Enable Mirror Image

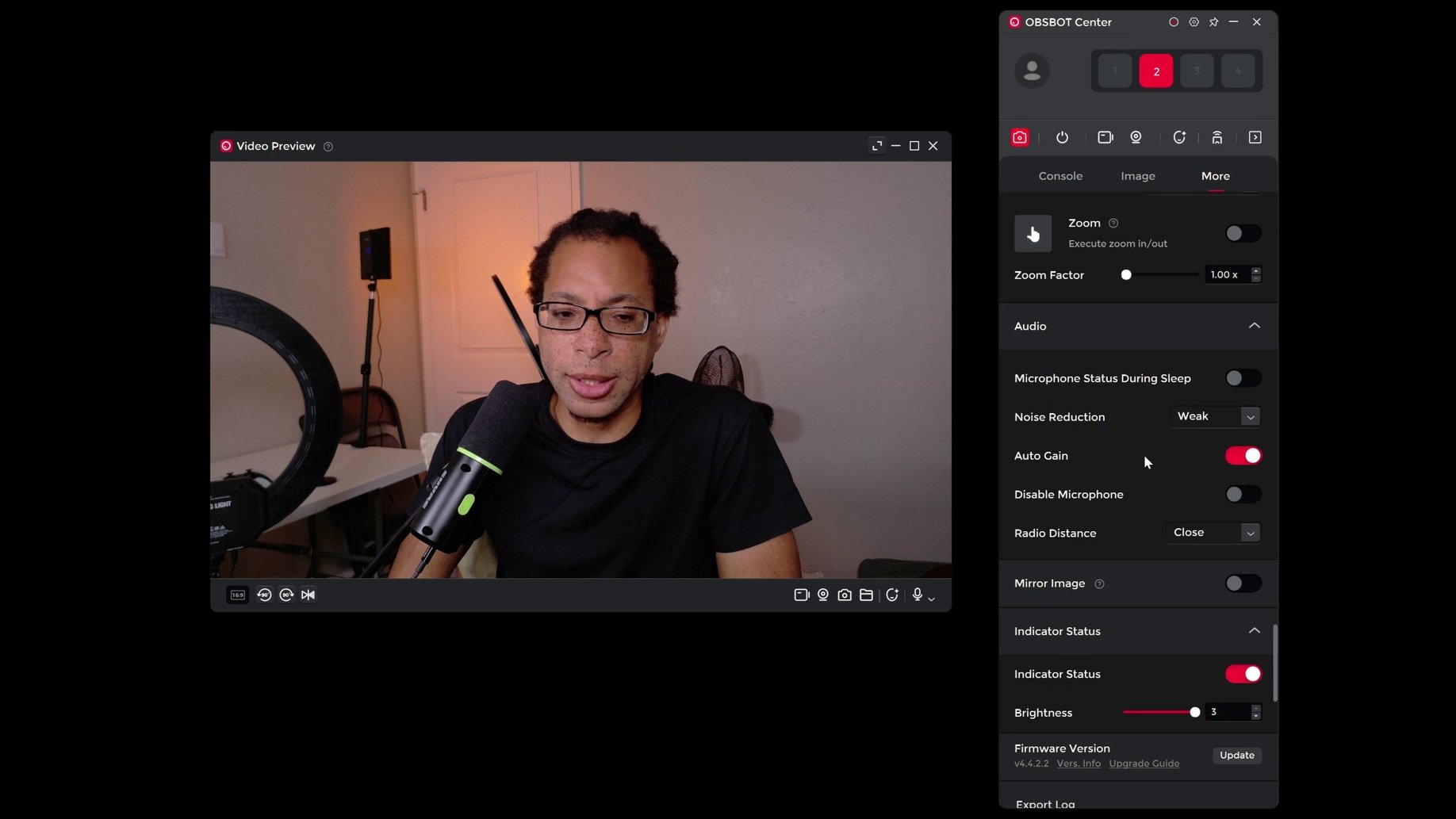[x=1242, y=584]
